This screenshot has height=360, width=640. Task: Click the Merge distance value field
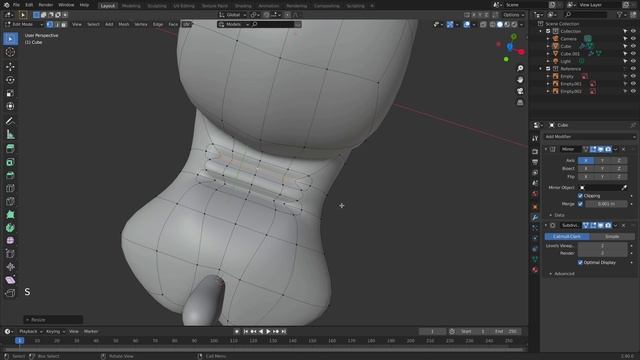coord(606,204)
